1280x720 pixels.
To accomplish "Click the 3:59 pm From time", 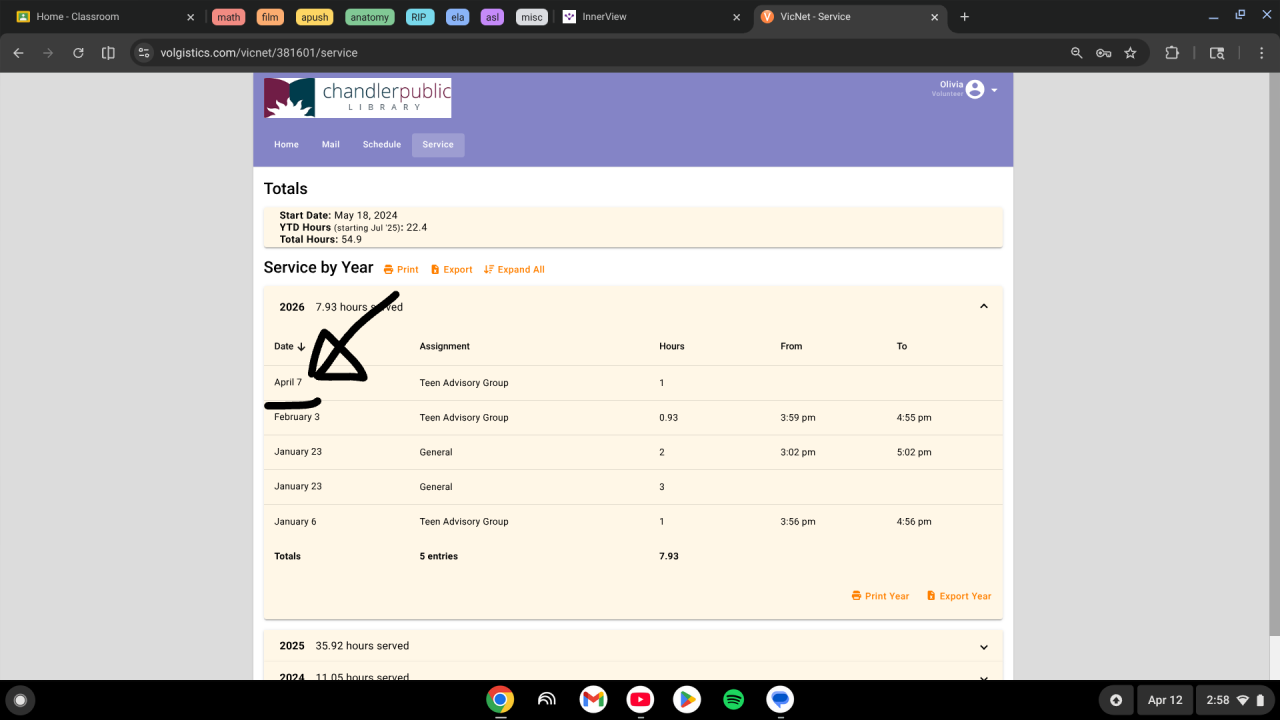I will pos(798,418).
